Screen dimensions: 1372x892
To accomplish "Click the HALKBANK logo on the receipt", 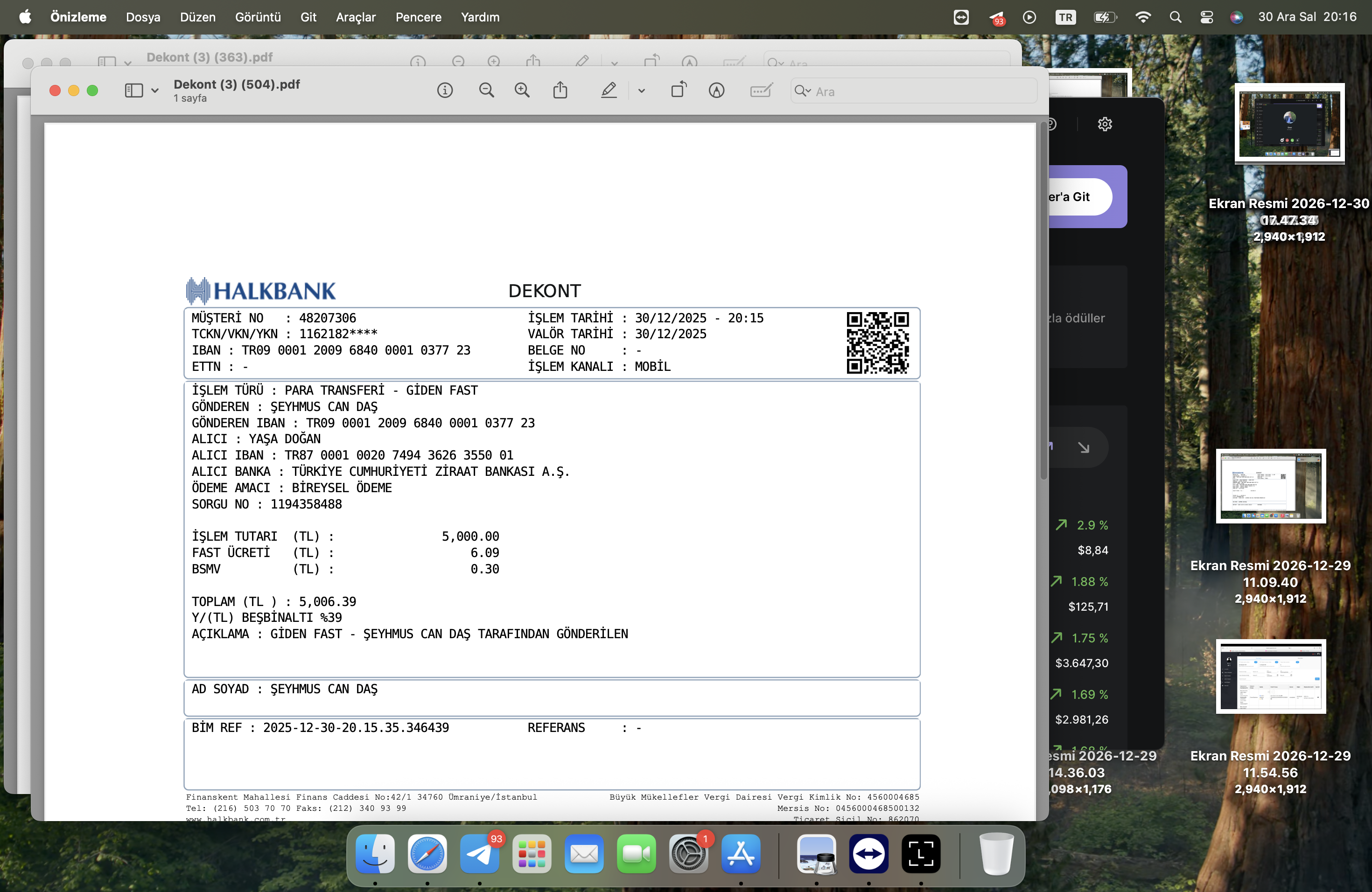I will point(261,291).
